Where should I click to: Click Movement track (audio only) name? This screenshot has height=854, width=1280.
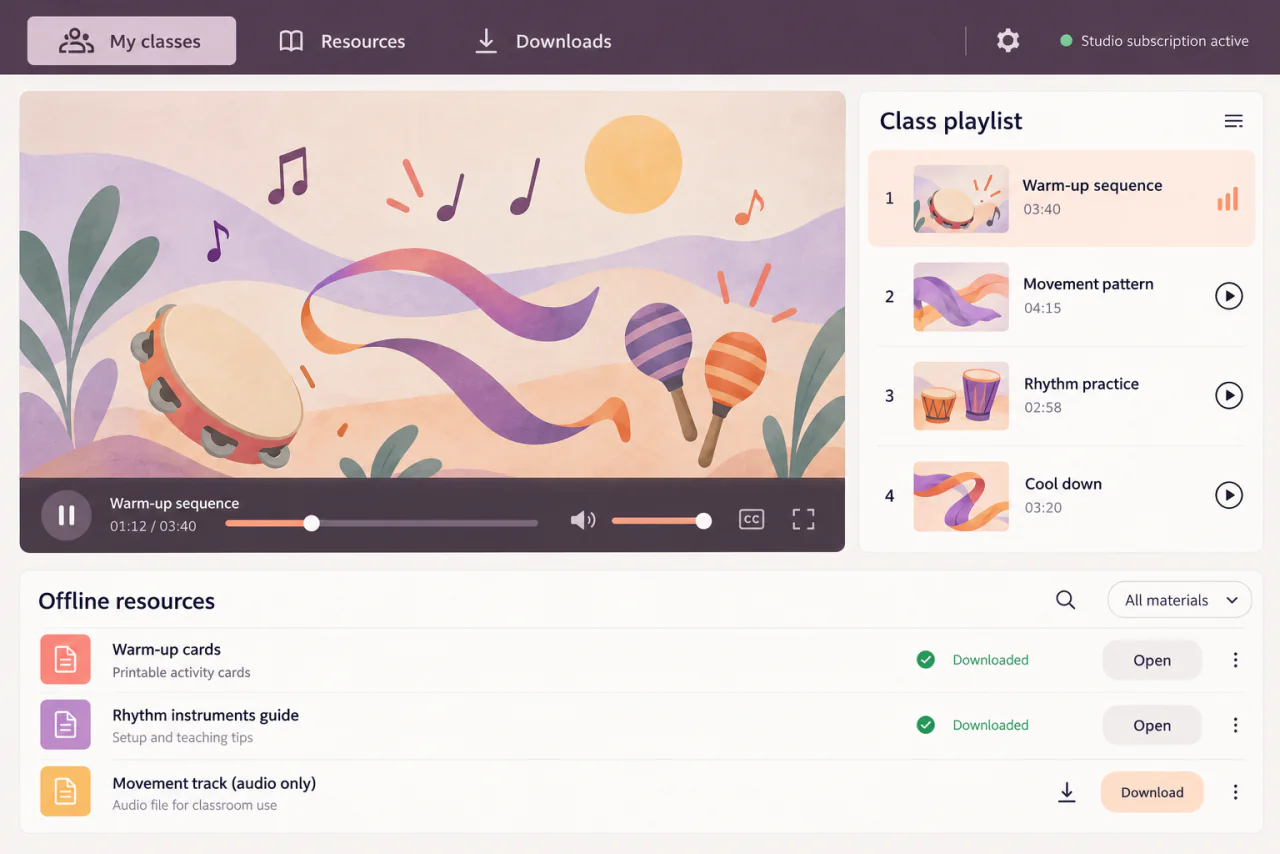pyautogui.click(x=214, y=783)
